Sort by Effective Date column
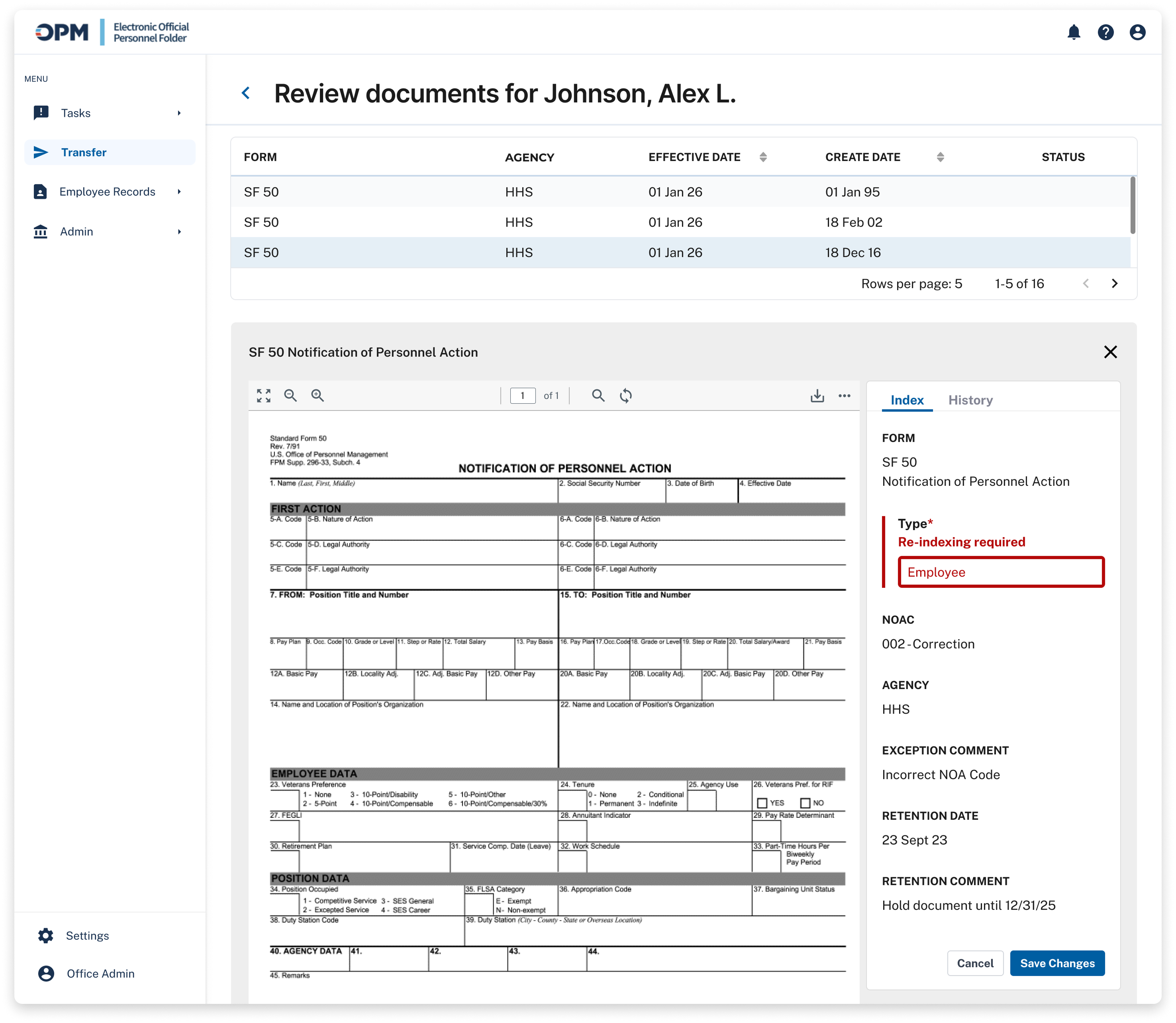Screen dimensions: 1176x1023 tap(763, 157)
